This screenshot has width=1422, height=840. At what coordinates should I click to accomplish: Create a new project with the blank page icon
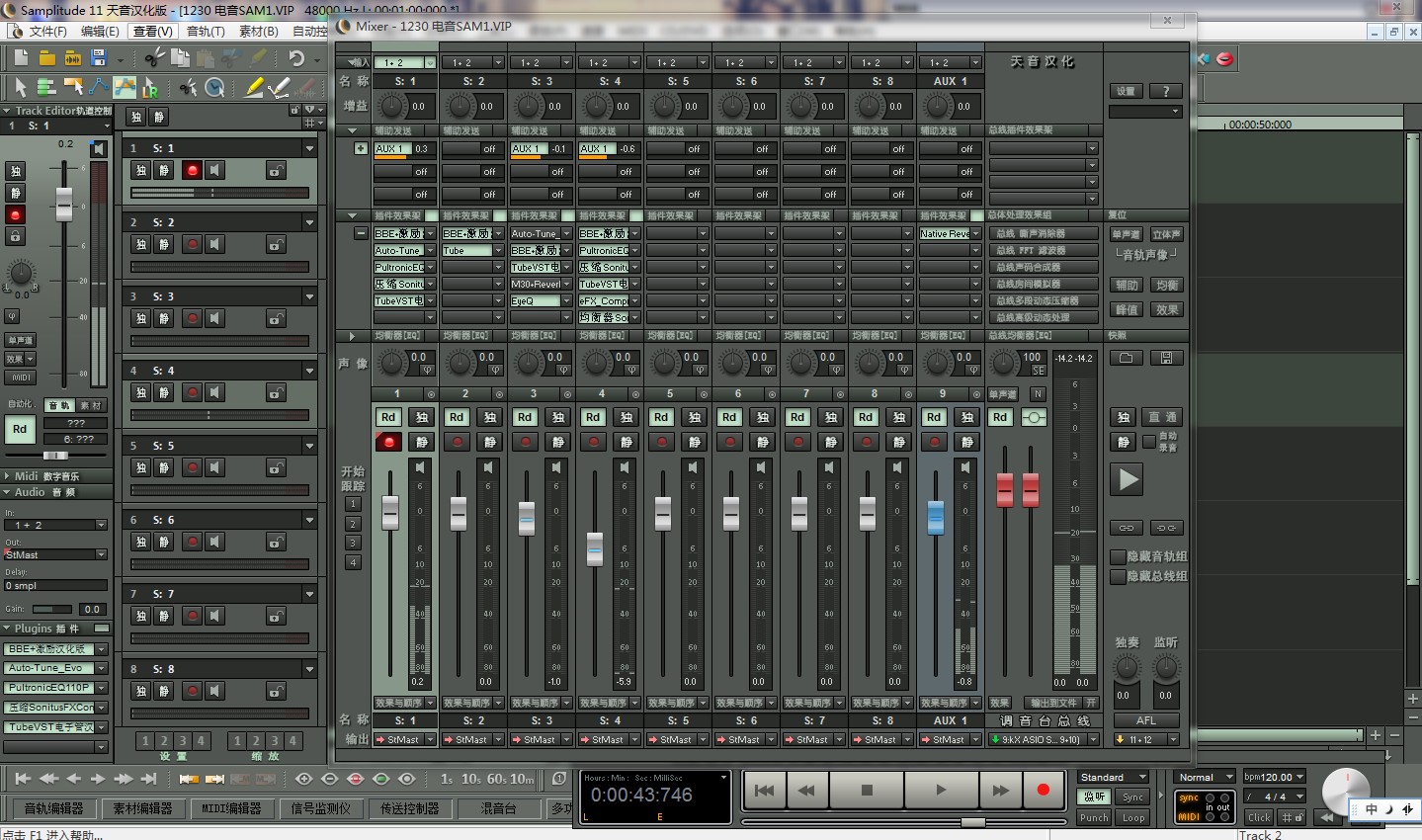pos(21,58)
